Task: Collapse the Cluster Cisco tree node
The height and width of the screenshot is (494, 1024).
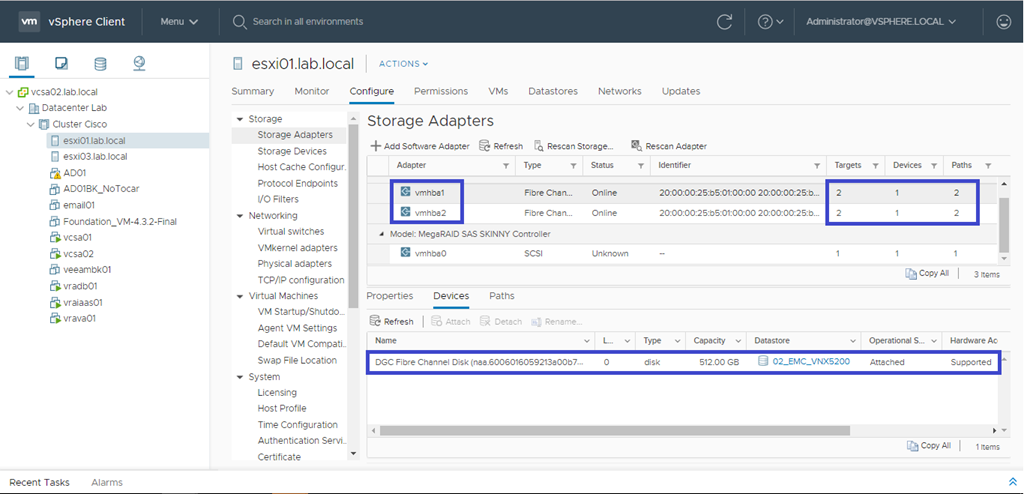Action: (x=31, y=124)
